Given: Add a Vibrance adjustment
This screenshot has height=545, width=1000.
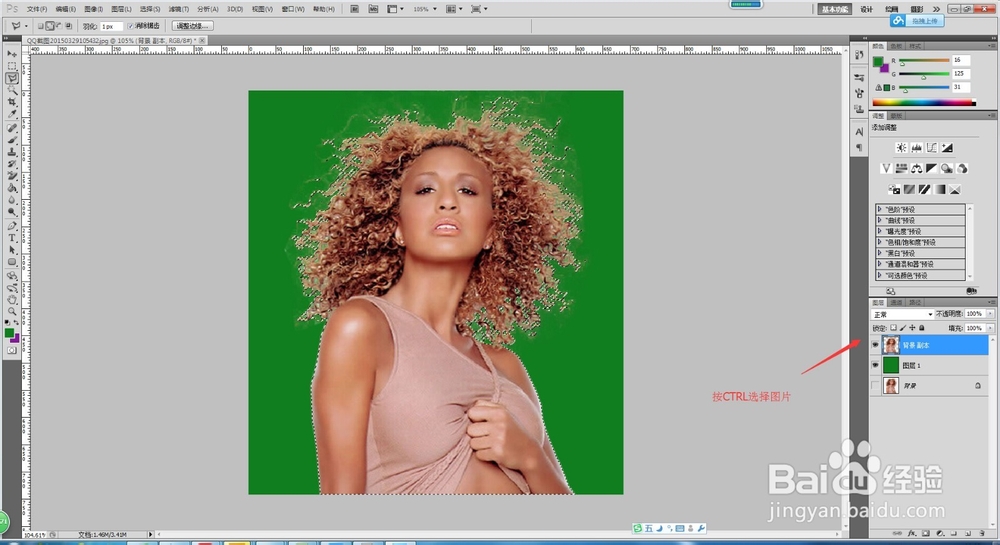Looking at the screenshot, I should click(x=886, y=168).
